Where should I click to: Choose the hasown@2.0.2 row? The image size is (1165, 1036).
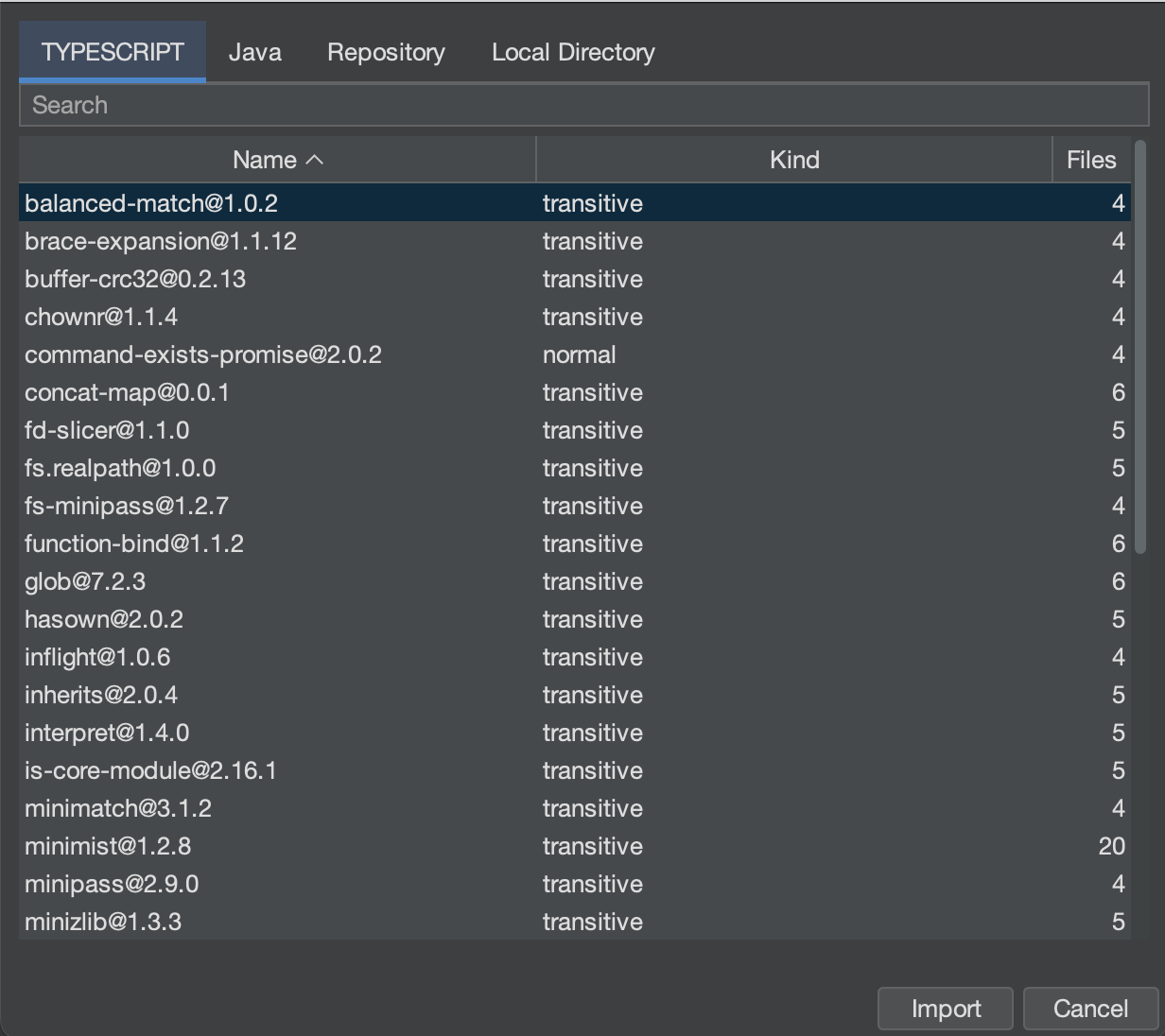pyautogui.click(x=104, y=619)
